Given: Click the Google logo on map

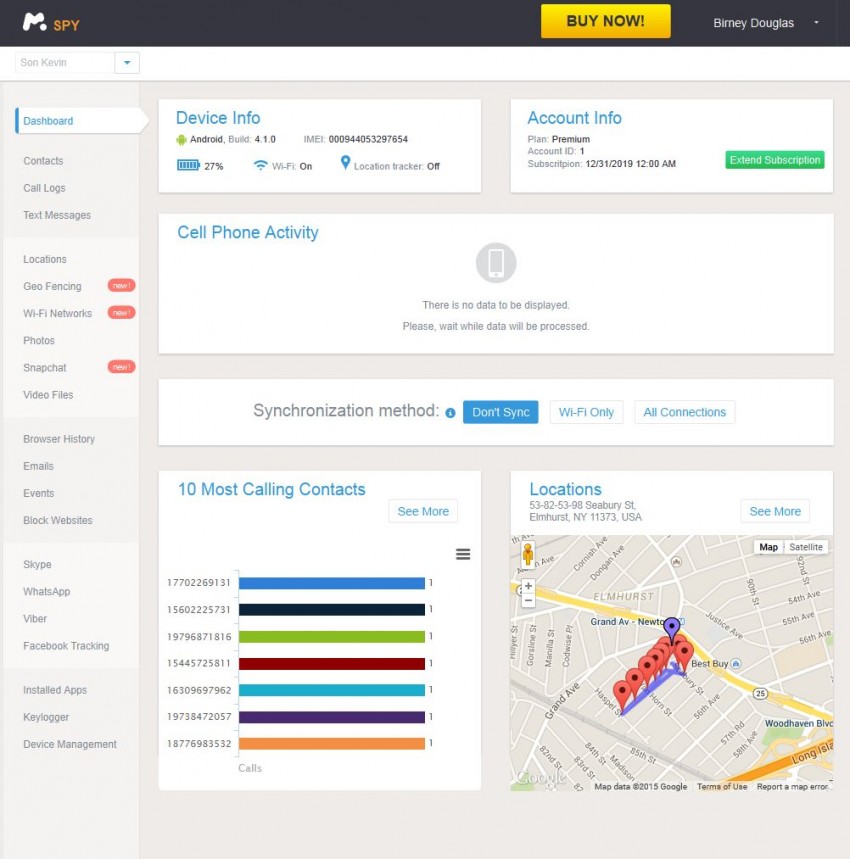Looking at the screenshot, I should (541, 778).
